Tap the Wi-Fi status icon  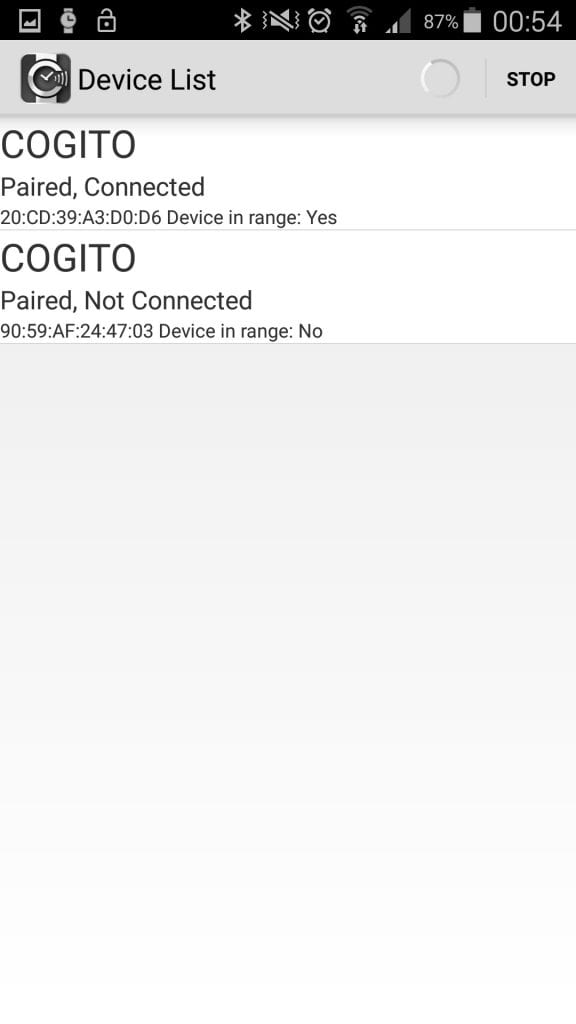tap(359, 21)
